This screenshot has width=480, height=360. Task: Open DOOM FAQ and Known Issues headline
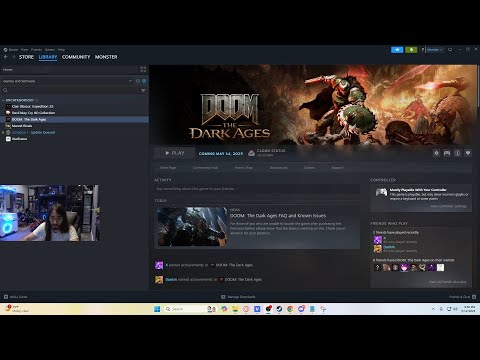coord(278,216)
